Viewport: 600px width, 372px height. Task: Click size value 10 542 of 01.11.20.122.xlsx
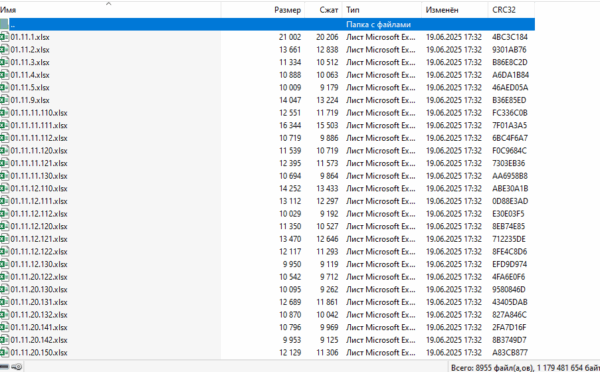pos(290,277)
